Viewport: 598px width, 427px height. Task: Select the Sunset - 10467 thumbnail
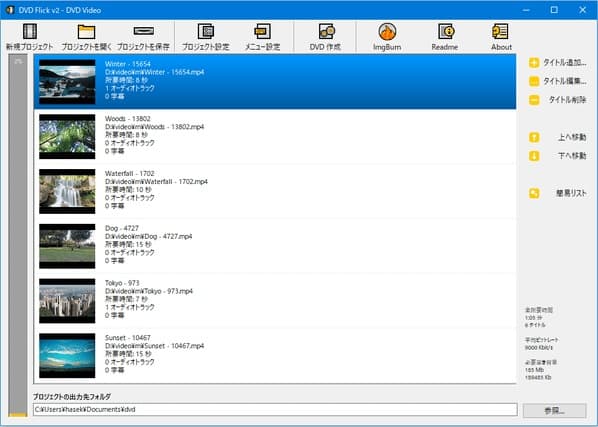(x=67, y=356)
